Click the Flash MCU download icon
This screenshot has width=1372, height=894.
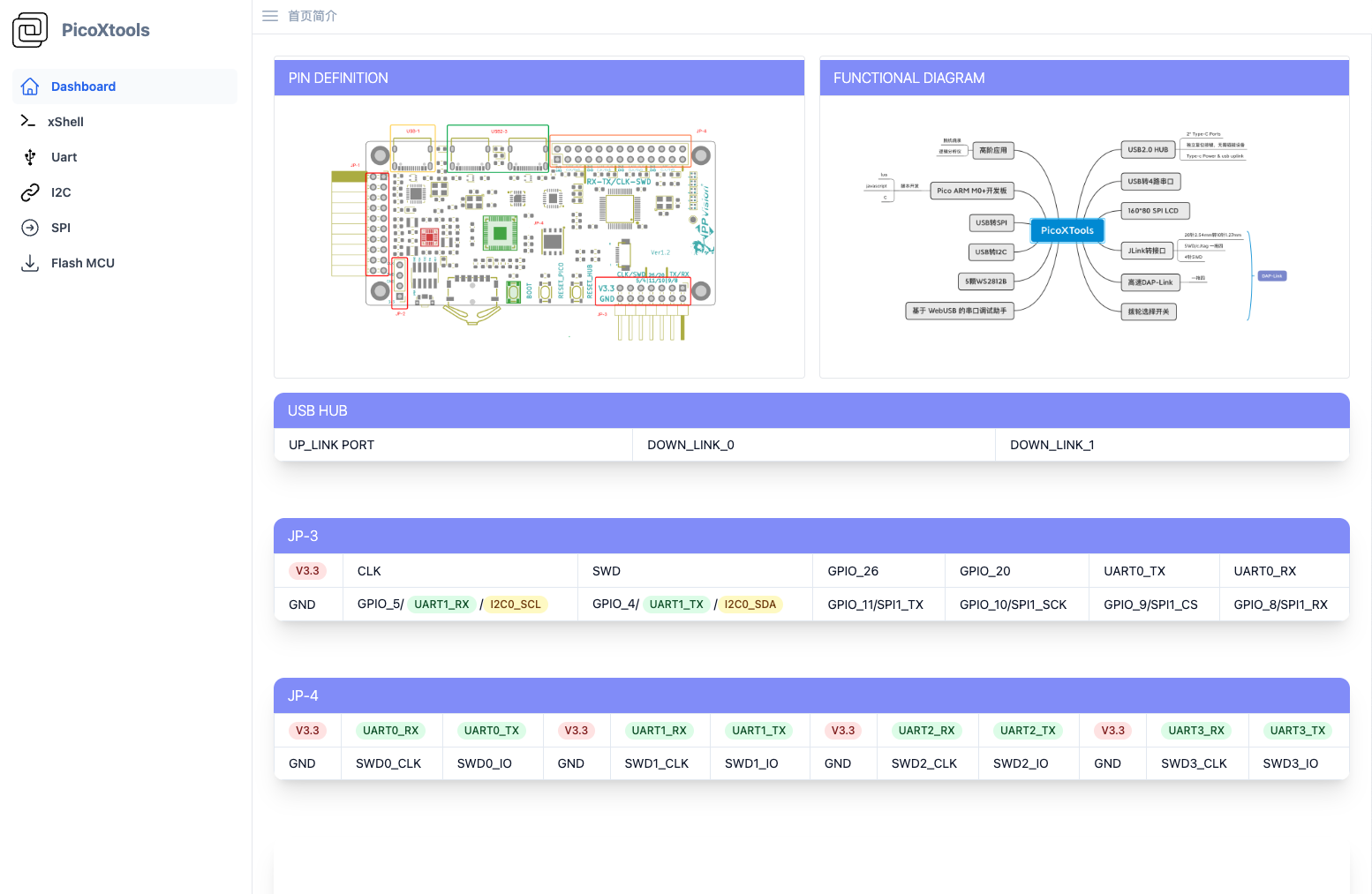coord(30,263)
